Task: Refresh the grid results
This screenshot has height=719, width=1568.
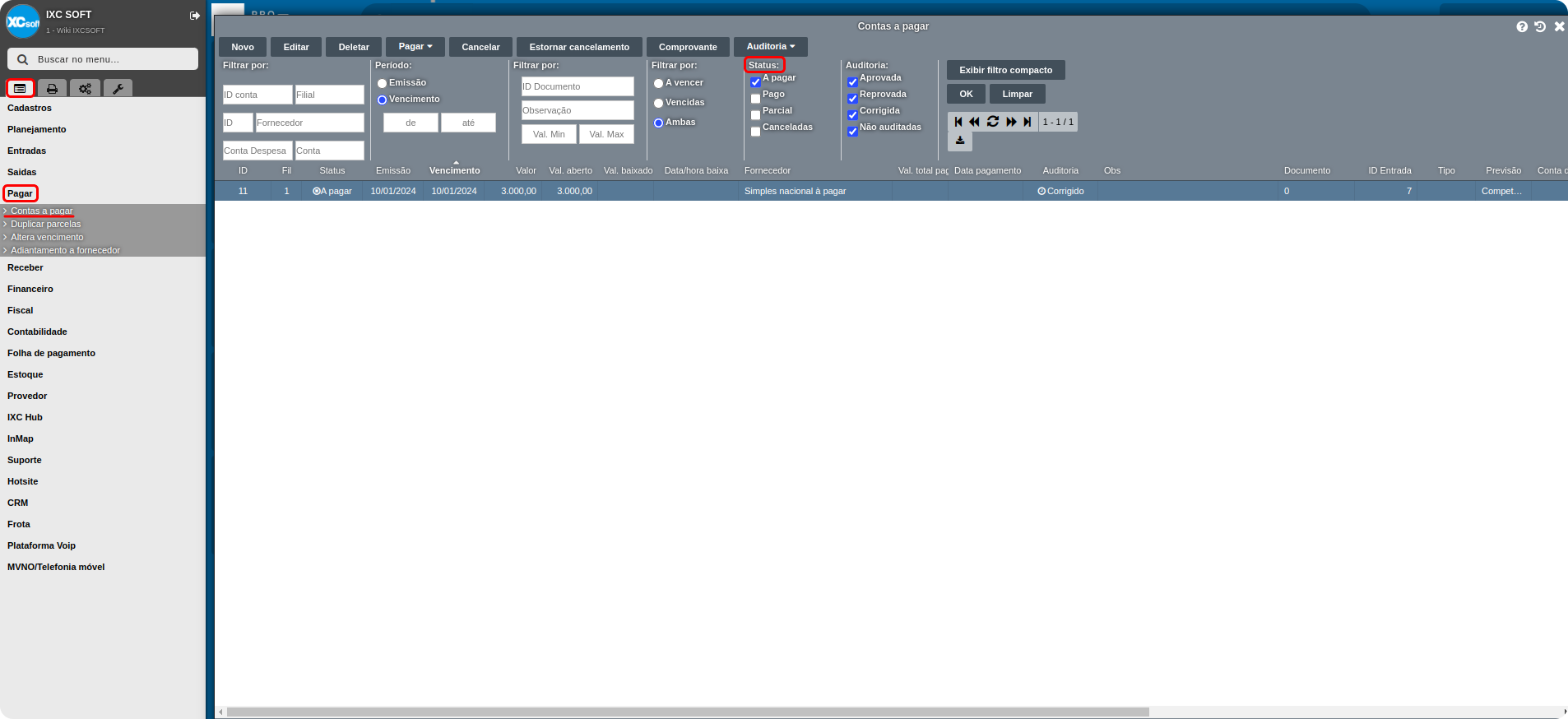Action: (993, 122)
